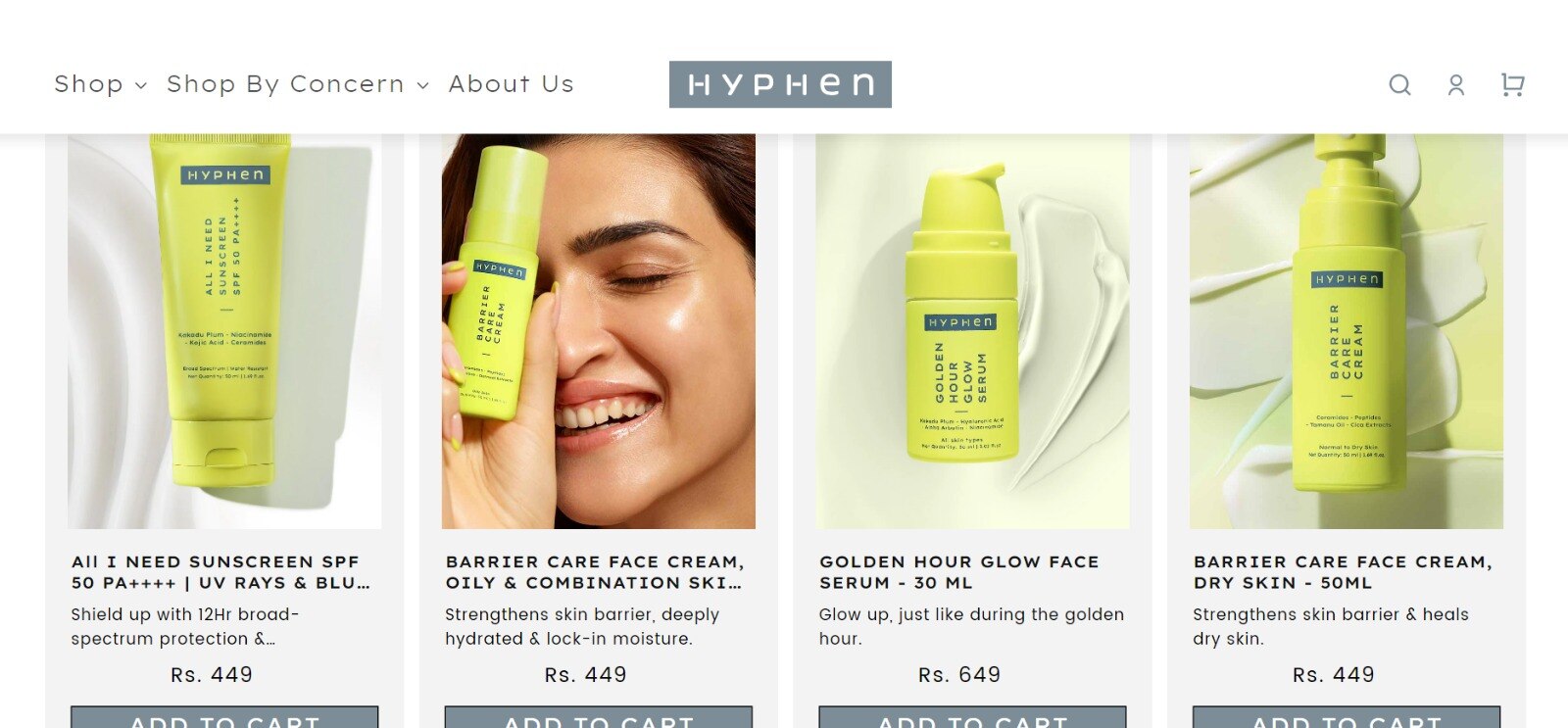Viewport: 1568px width, 728px height.
Task: Open All I Need Sunscreen SPF 50 title link
Action: point(220,572)
